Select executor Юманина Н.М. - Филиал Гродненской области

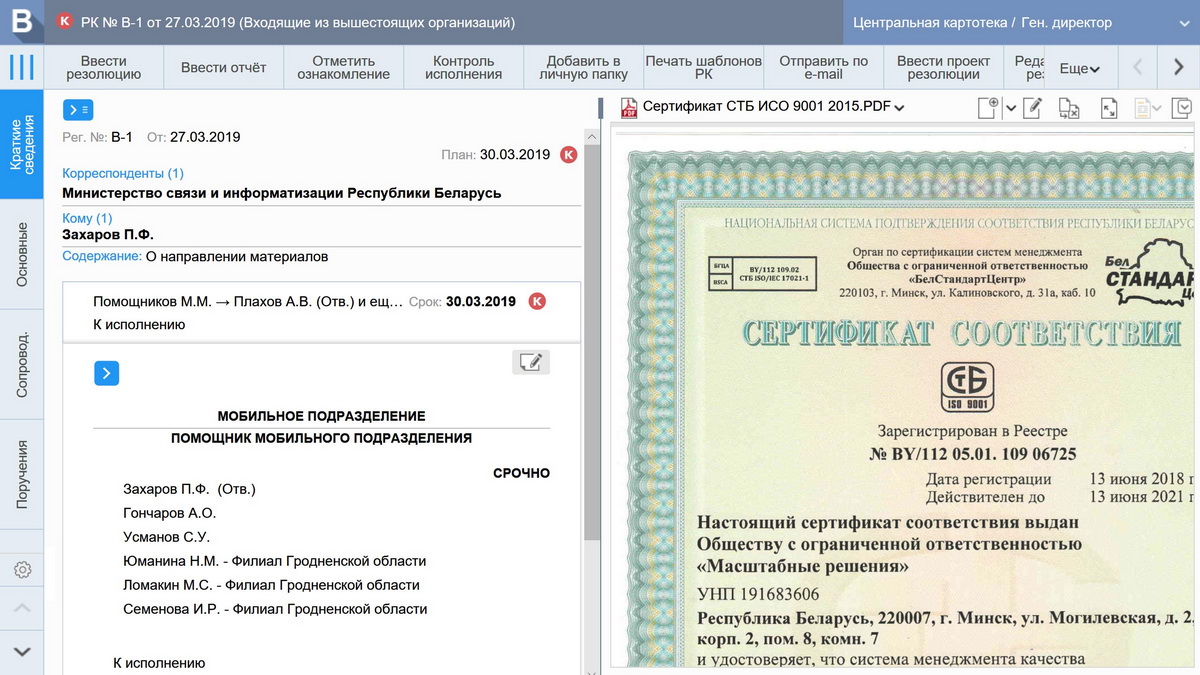[275, 561]
